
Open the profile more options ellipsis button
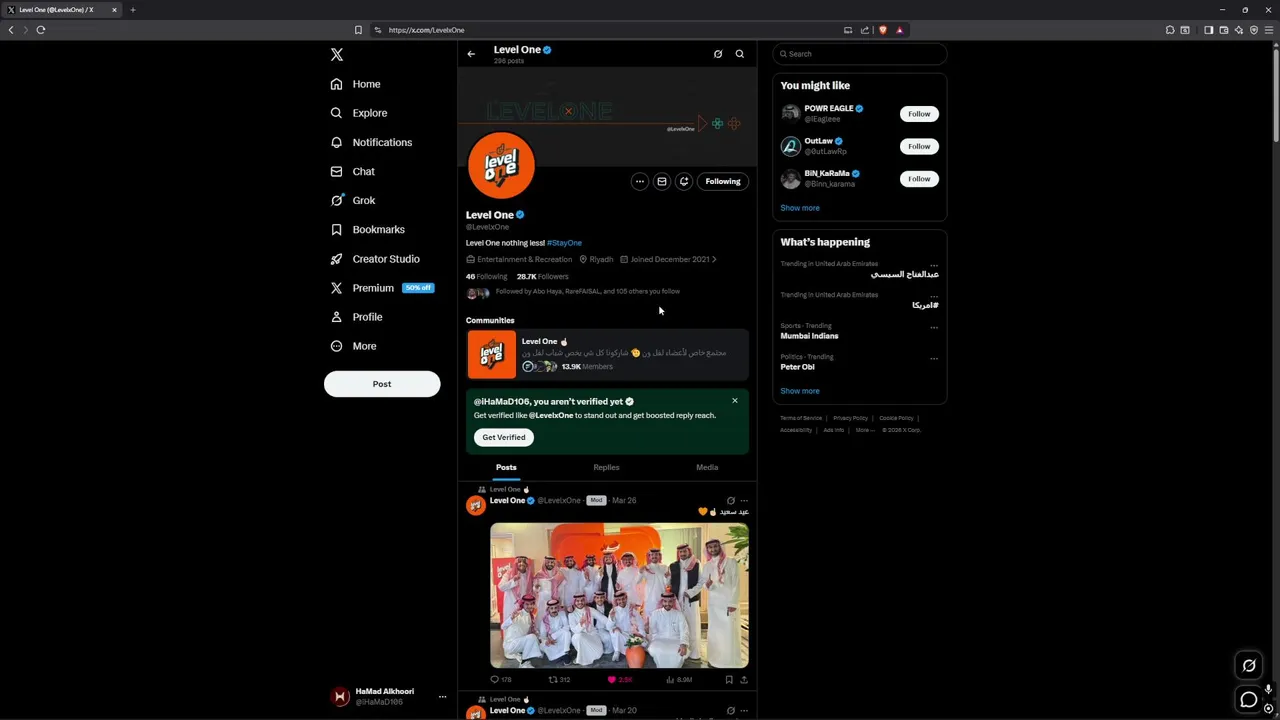point(640,181)
